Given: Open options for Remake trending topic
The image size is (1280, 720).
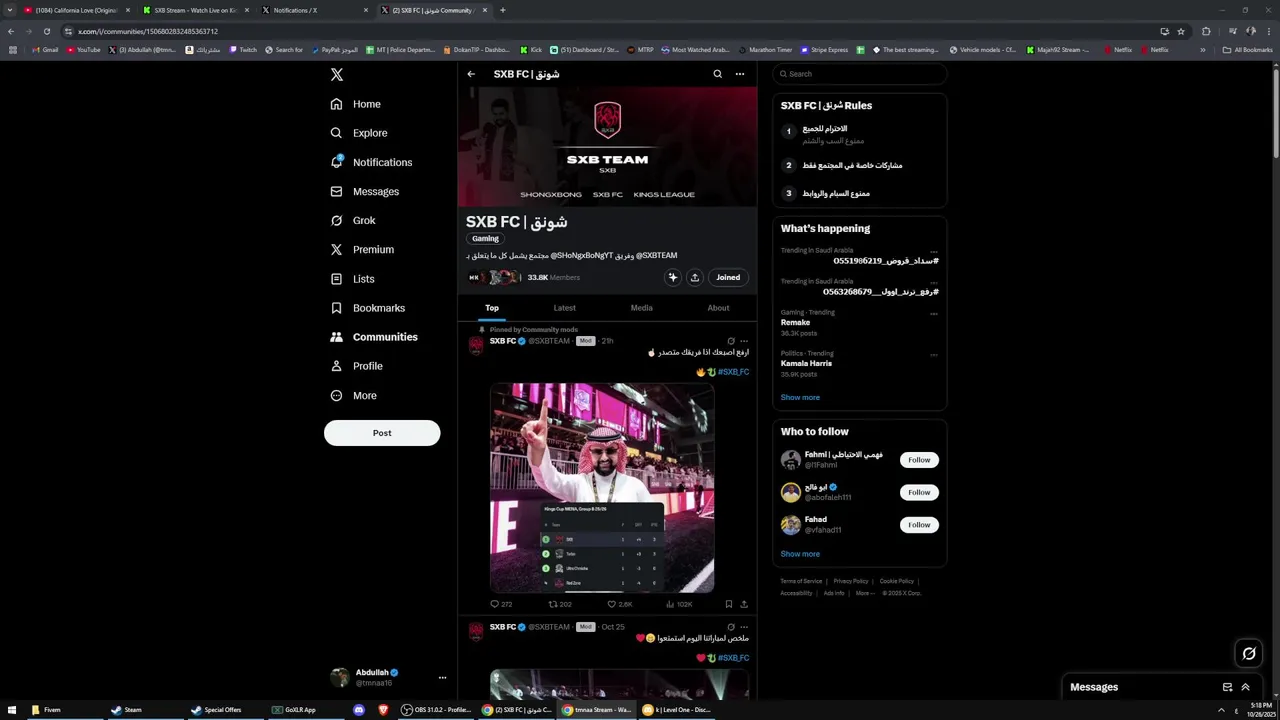Looking at the screenshot, I should point(934,314).
